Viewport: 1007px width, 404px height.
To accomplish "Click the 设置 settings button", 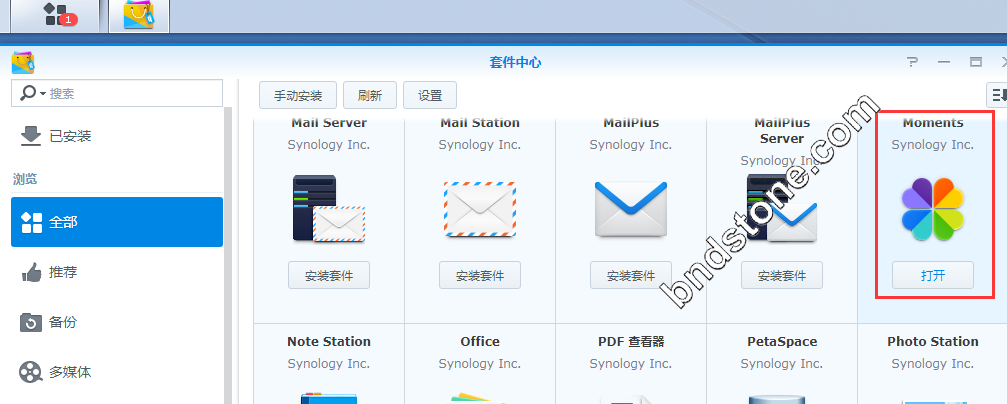I will [x=430, y=96].
